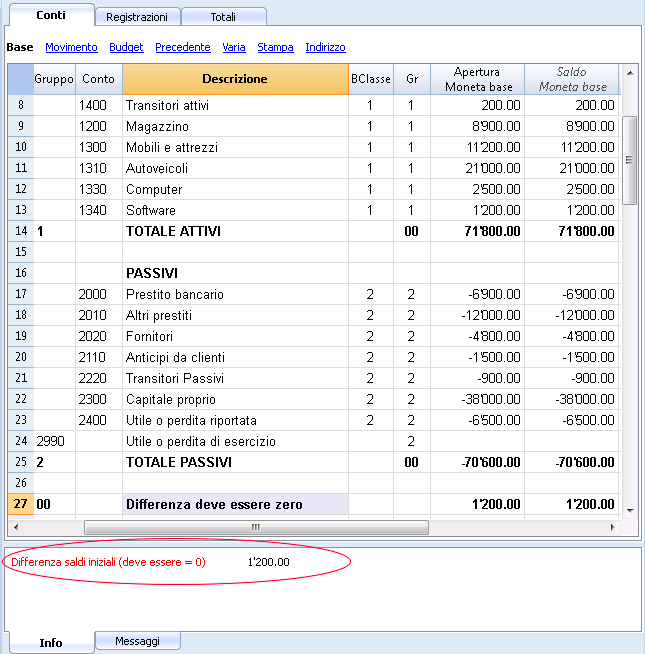Click the Varia view link
Viewport: 645px width, 654px height.
point(234,47)
